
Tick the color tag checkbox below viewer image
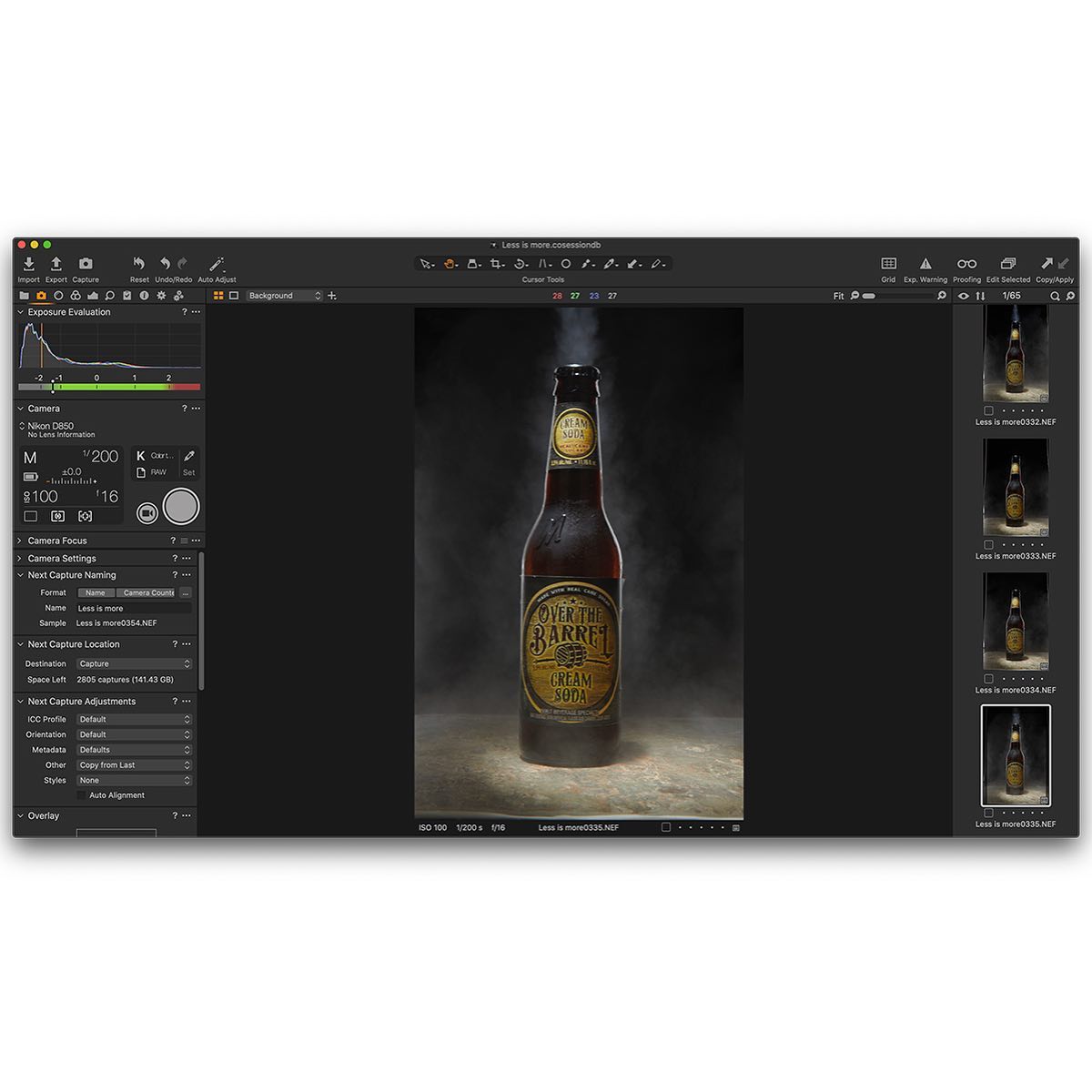point(666,827)
